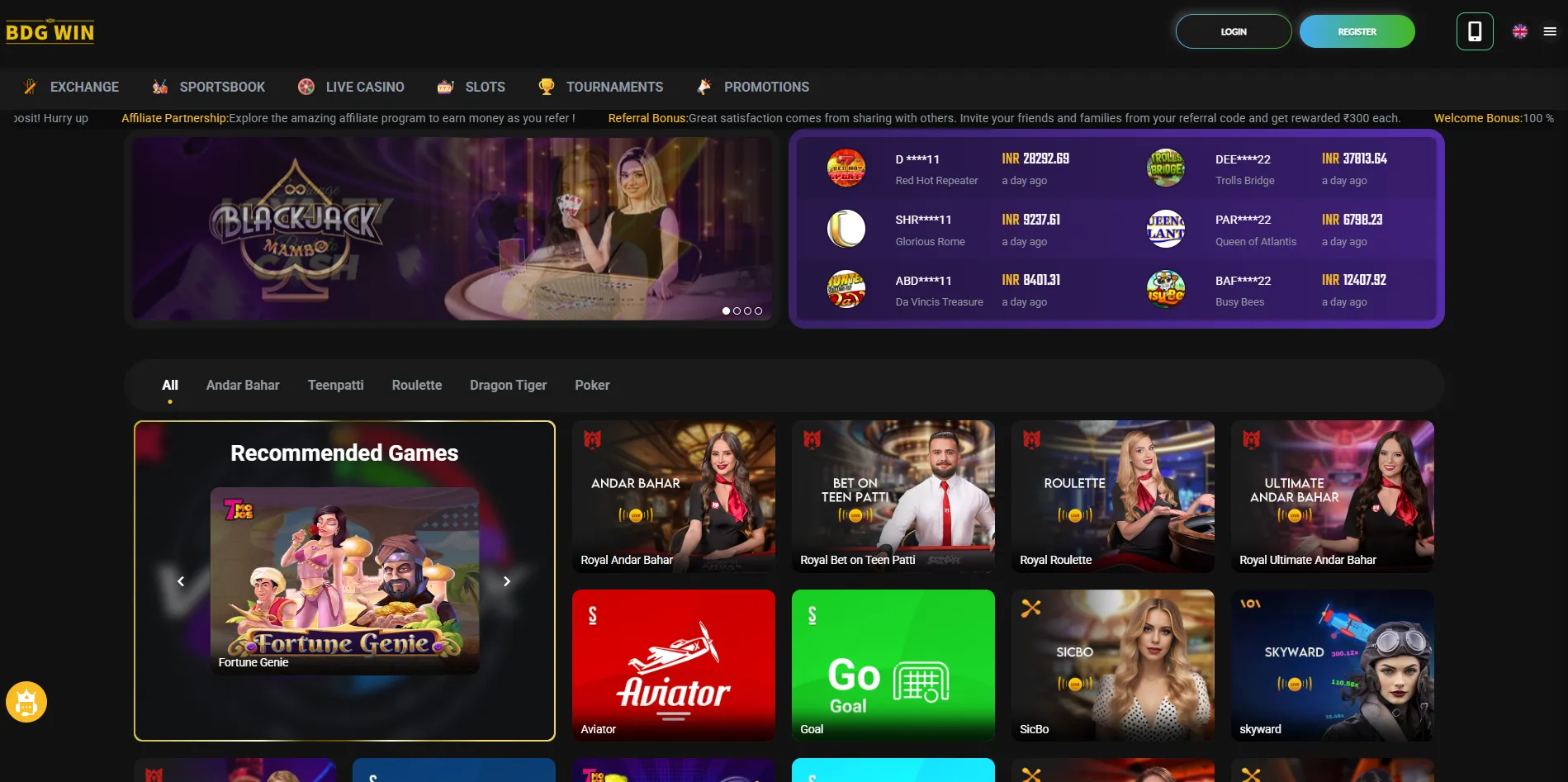1568x782 pixels.
Task: Open the Royal Ultimate Andar Bahar game
Action: click(x=1333, y=496)
